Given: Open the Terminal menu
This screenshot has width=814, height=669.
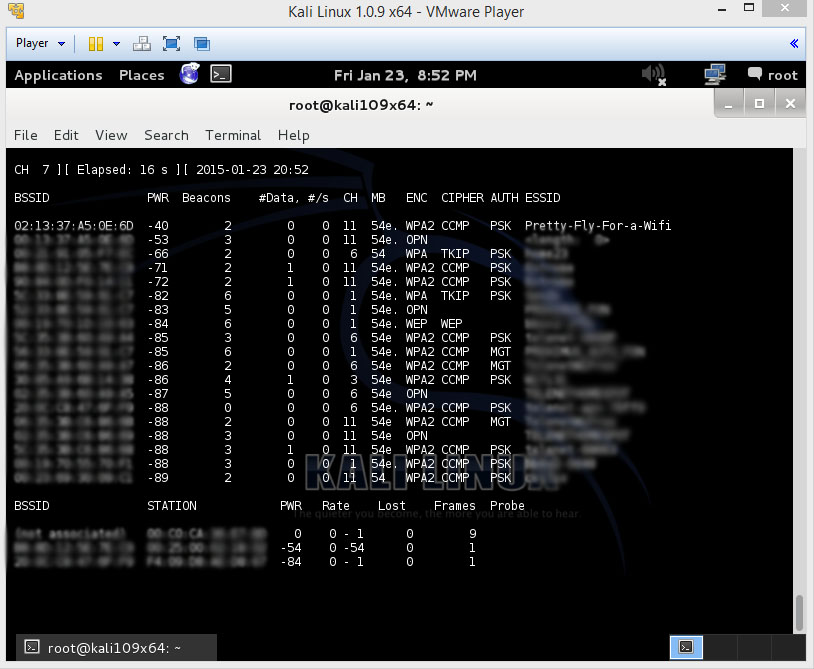Looking at the screenshot, I should click(233, 135).
